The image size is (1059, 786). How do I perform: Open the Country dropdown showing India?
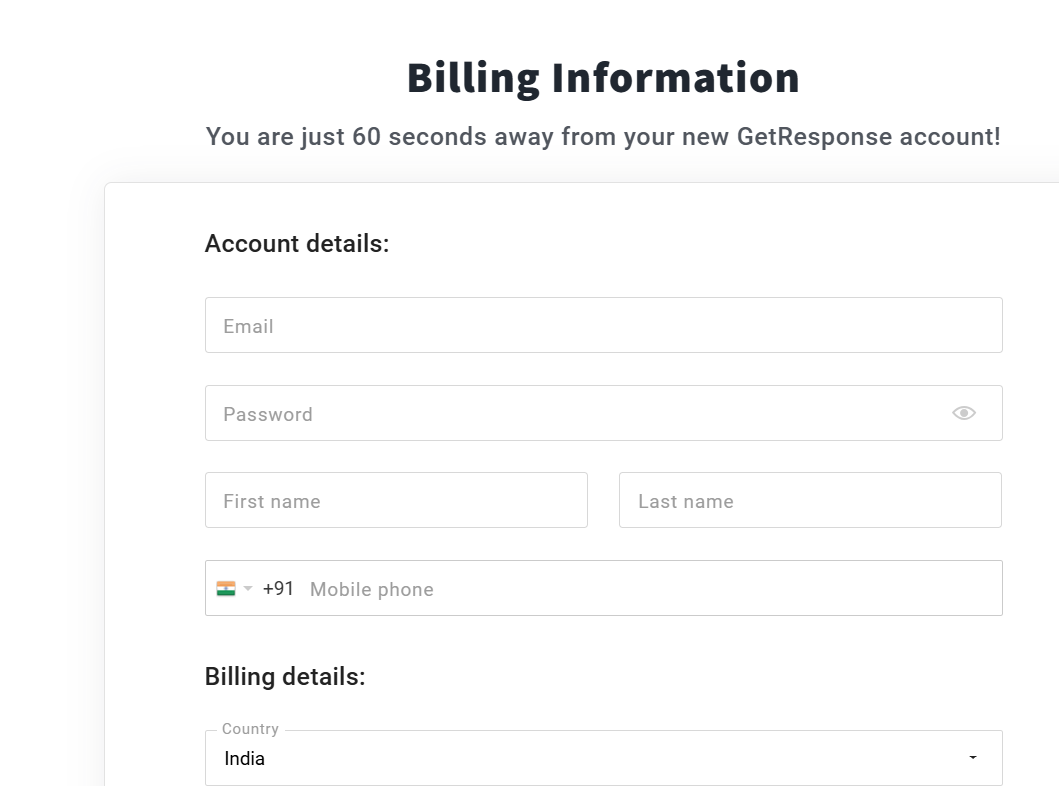click(x=590, y=759)
